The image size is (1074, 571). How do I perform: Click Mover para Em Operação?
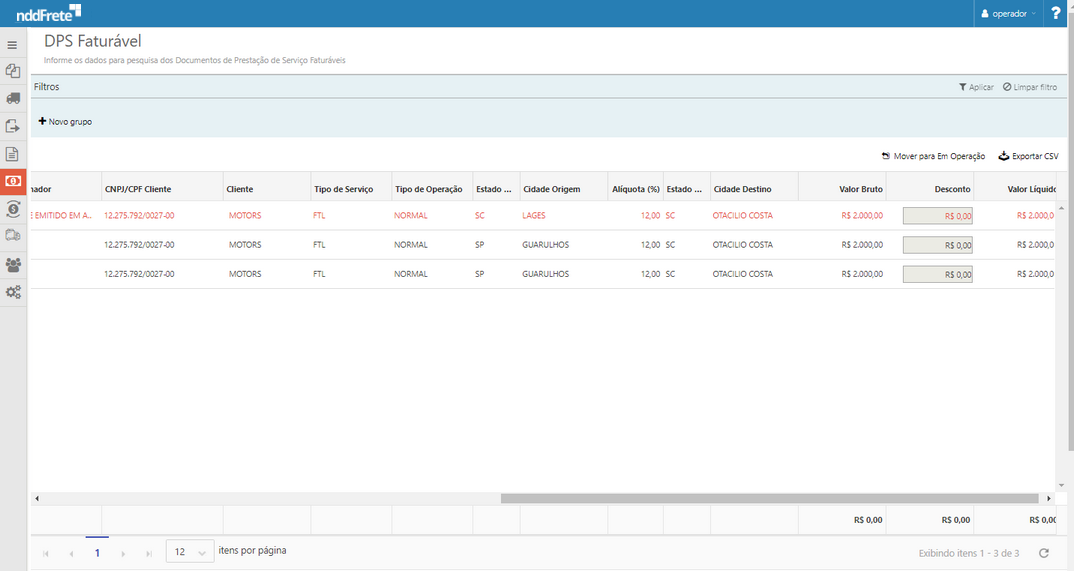click(x=932, y=156)
